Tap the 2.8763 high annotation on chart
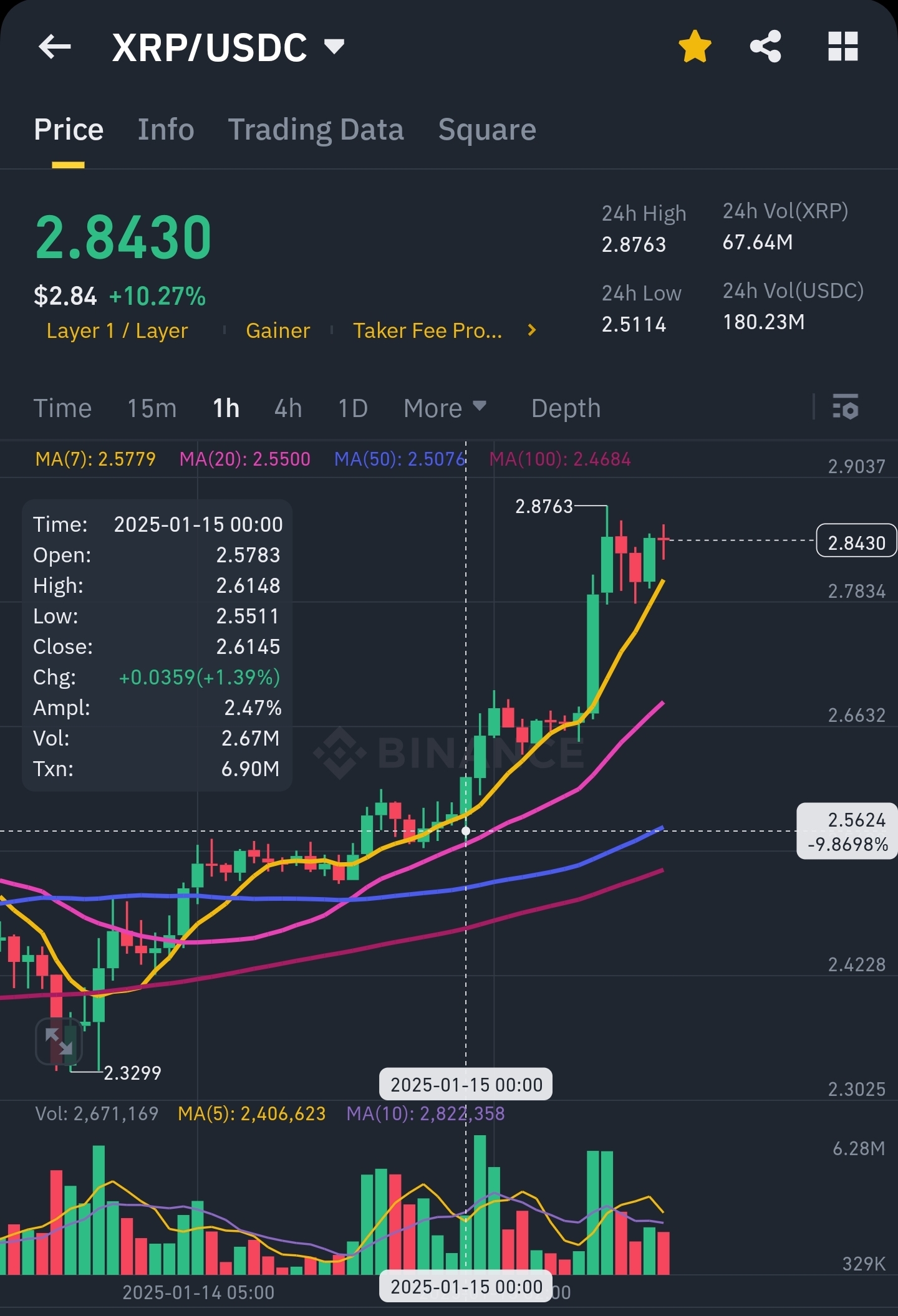 [544, 506]
